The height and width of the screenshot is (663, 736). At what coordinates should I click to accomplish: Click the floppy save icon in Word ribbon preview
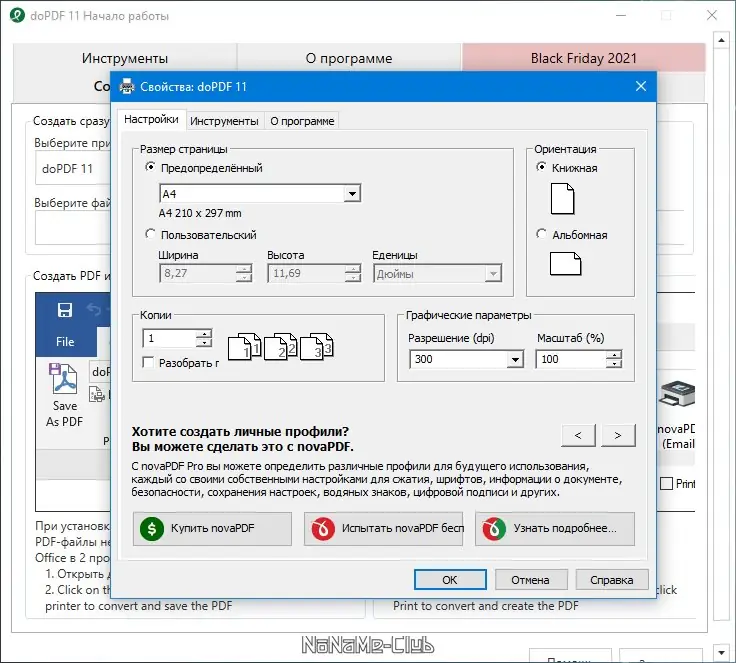(65, 310)
